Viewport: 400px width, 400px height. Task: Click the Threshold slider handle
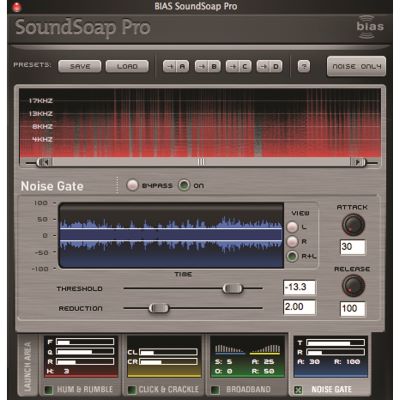click(x=233, y=288)
